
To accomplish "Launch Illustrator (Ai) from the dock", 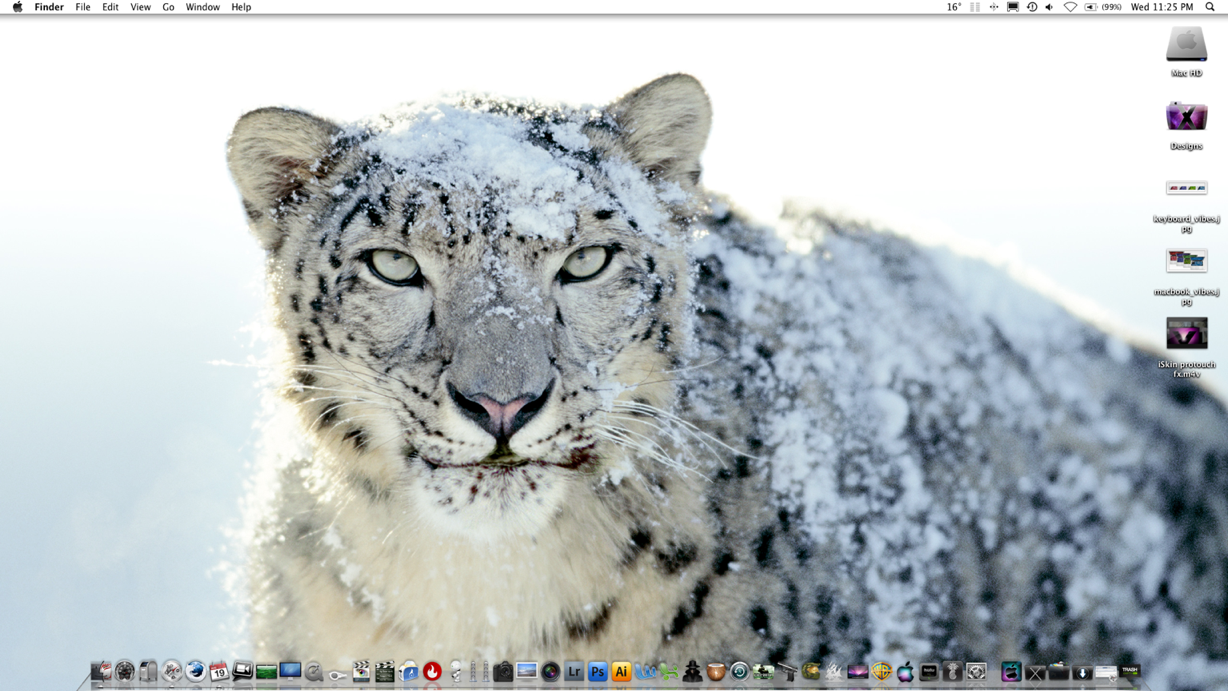I will click(x=621, y=672).
